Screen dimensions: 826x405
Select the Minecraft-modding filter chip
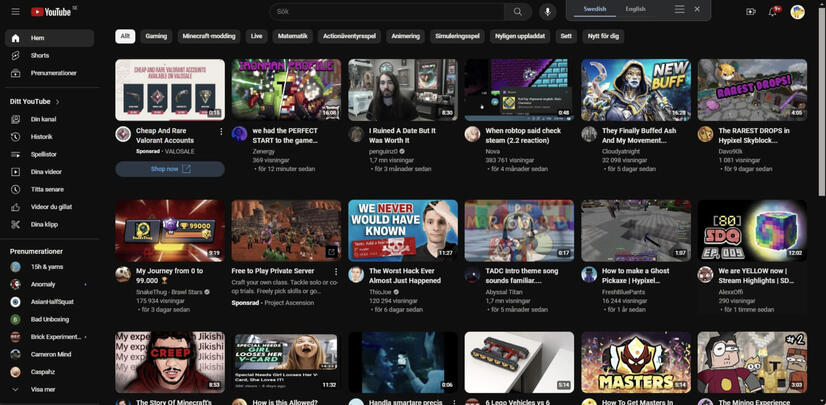click(209, 36)
